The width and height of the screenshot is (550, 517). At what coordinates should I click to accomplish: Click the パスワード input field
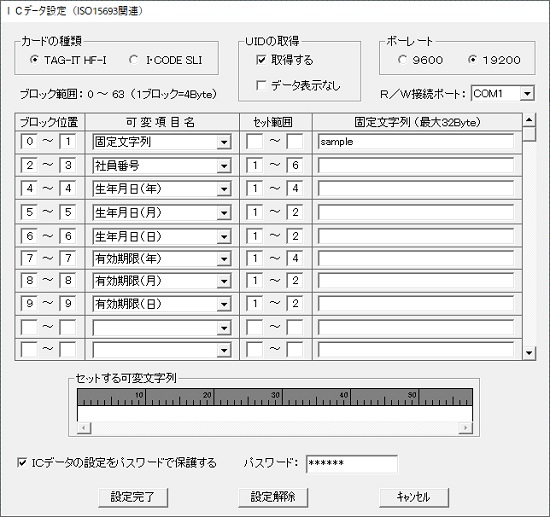click(352, 464)
